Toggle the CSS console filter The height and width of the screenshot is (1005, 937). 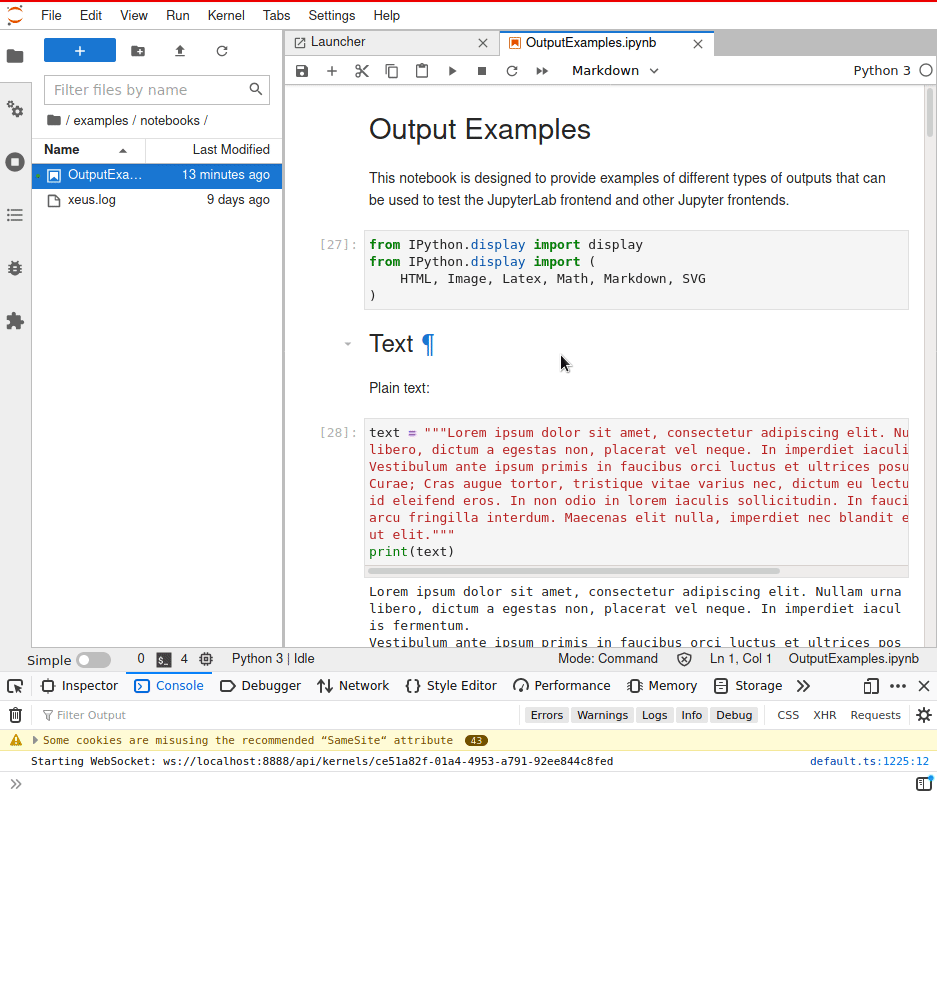788,715
